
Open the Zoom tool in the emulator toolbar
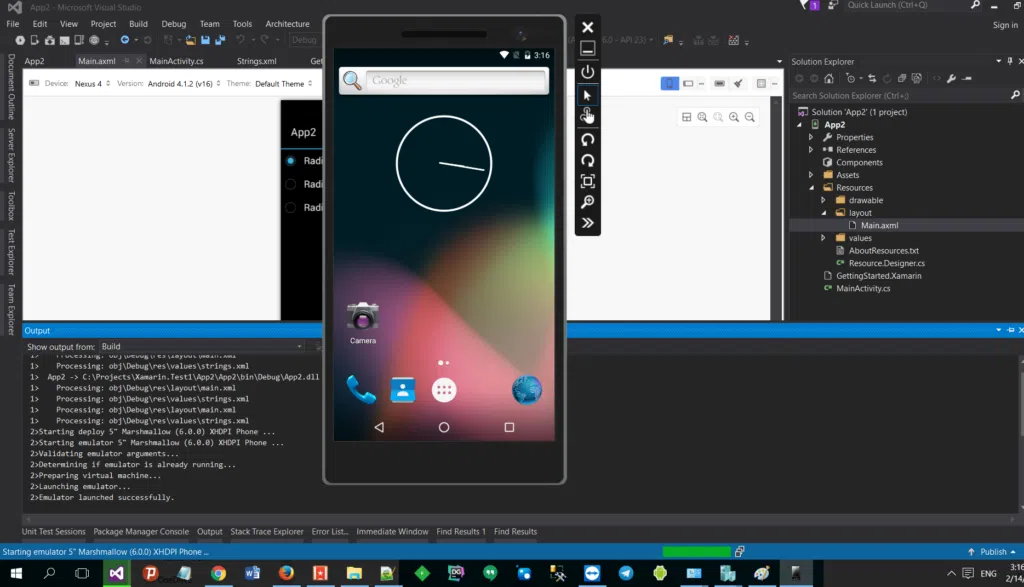pyautogui.click(x=587, y=200)
